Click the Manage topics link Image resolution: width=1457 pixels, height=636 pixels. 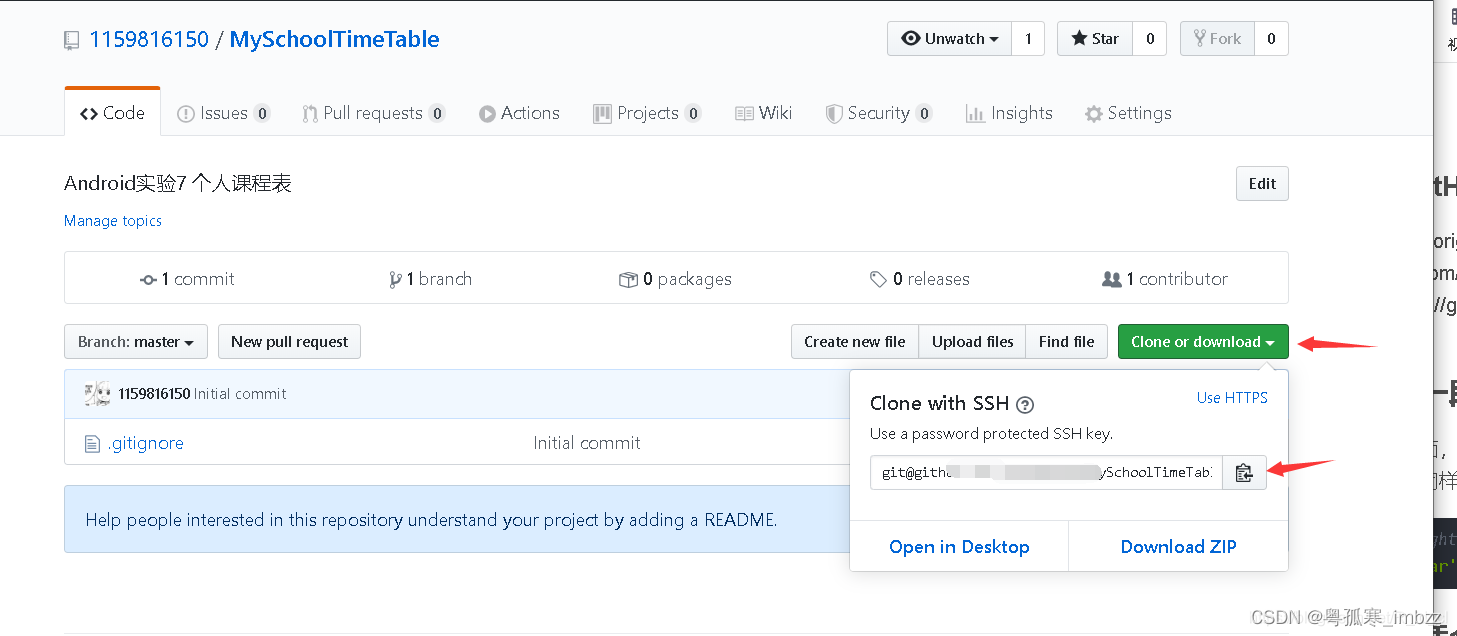[113, 221]
